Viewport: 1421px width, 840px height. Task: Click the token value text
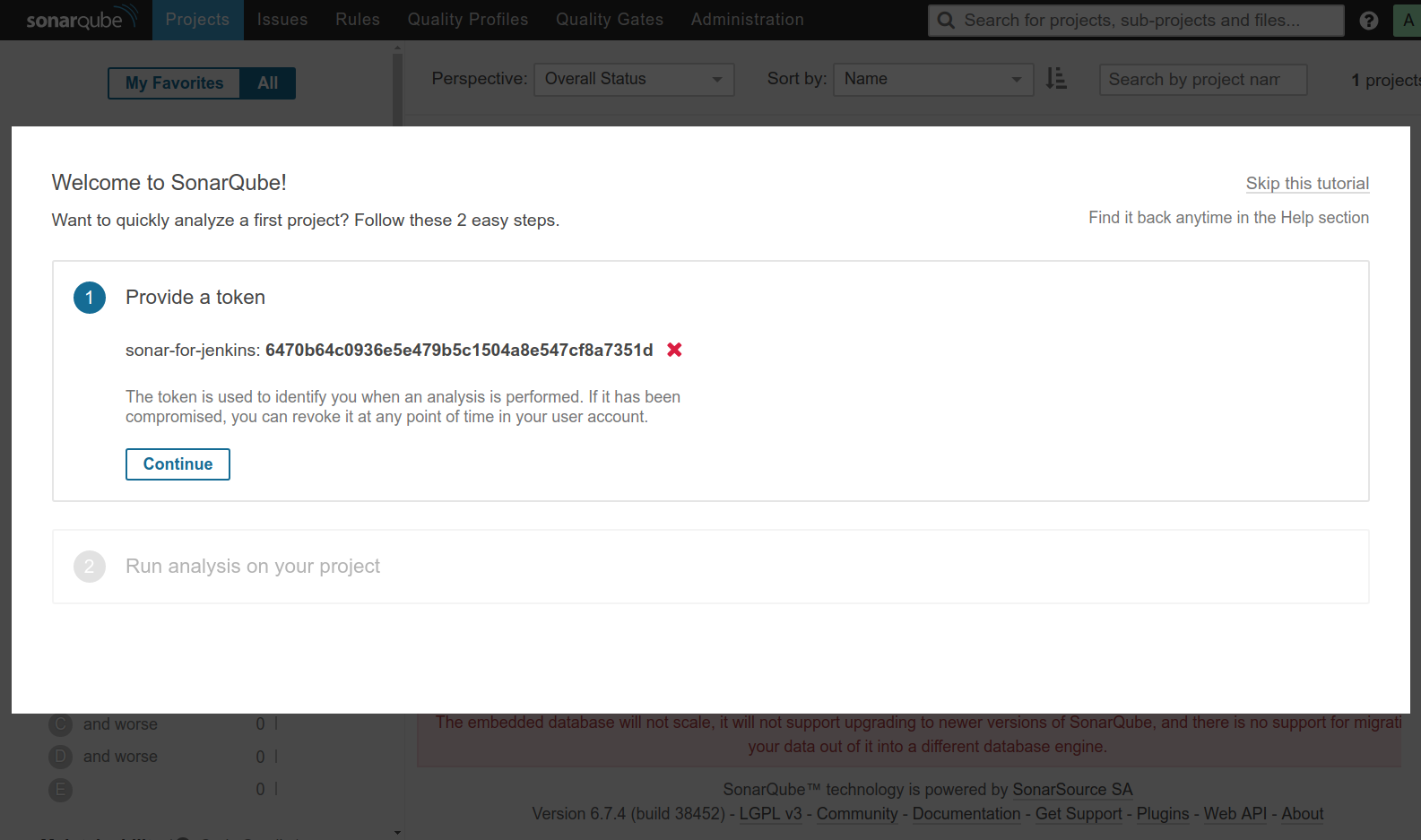(x=459, y=351)
